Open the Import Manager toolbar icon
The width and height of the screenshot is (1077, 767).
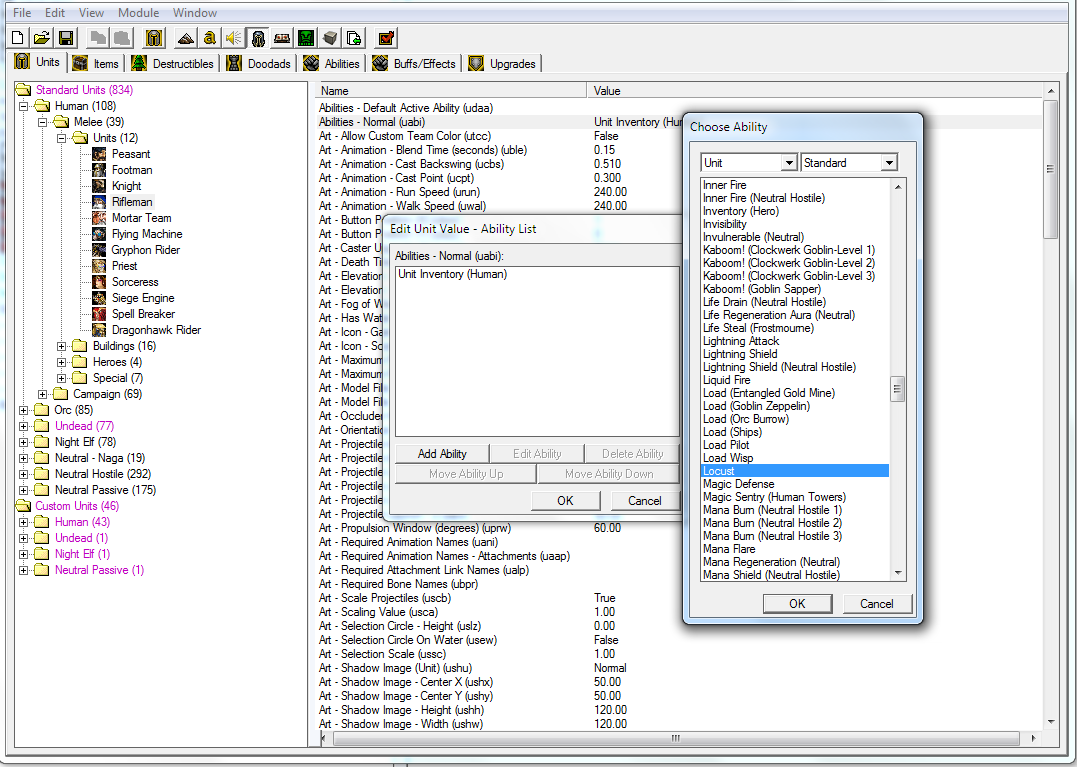354,38
